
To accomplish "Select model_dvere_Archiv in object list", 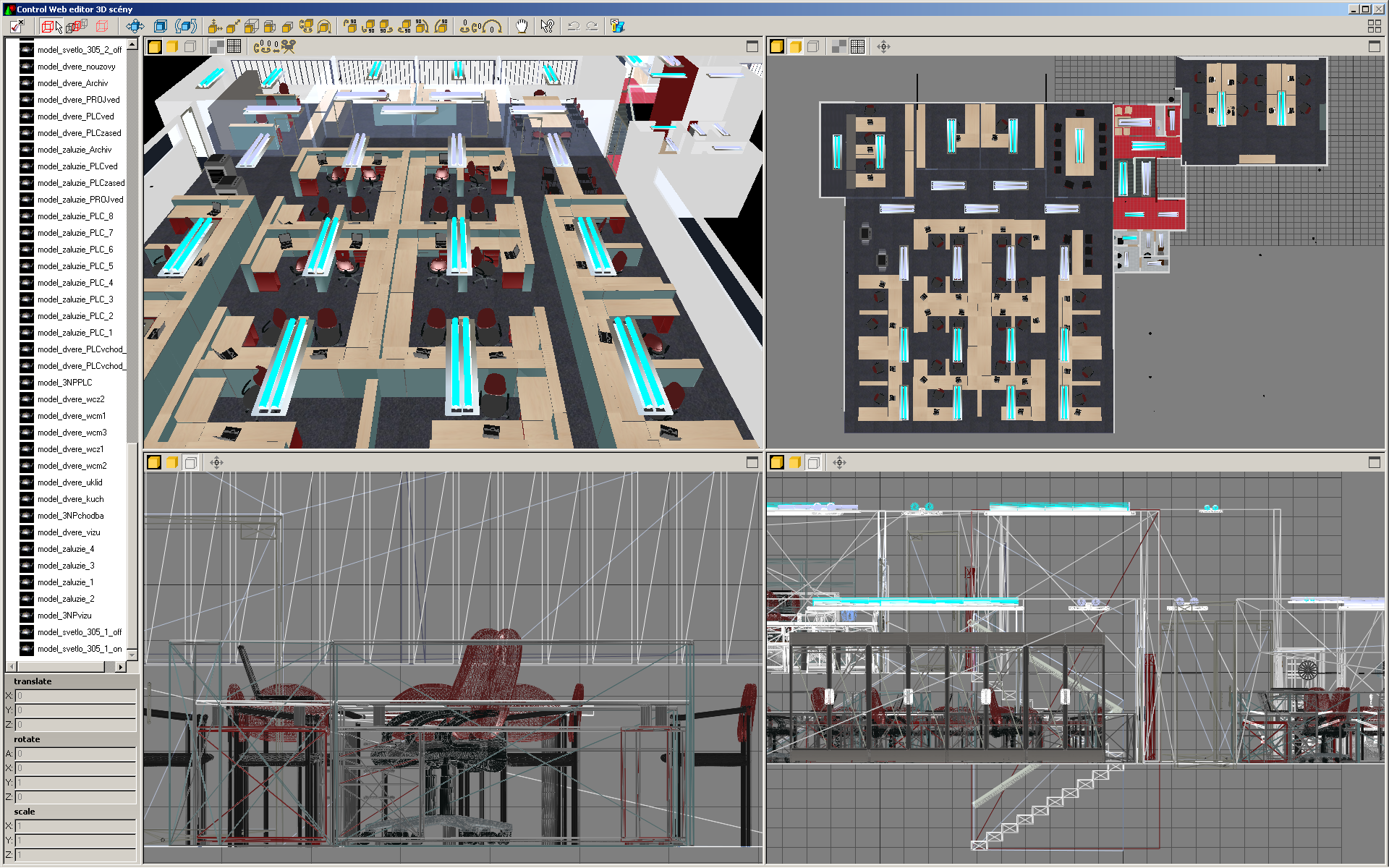I will pyautogui.click(x=72, y=83).
